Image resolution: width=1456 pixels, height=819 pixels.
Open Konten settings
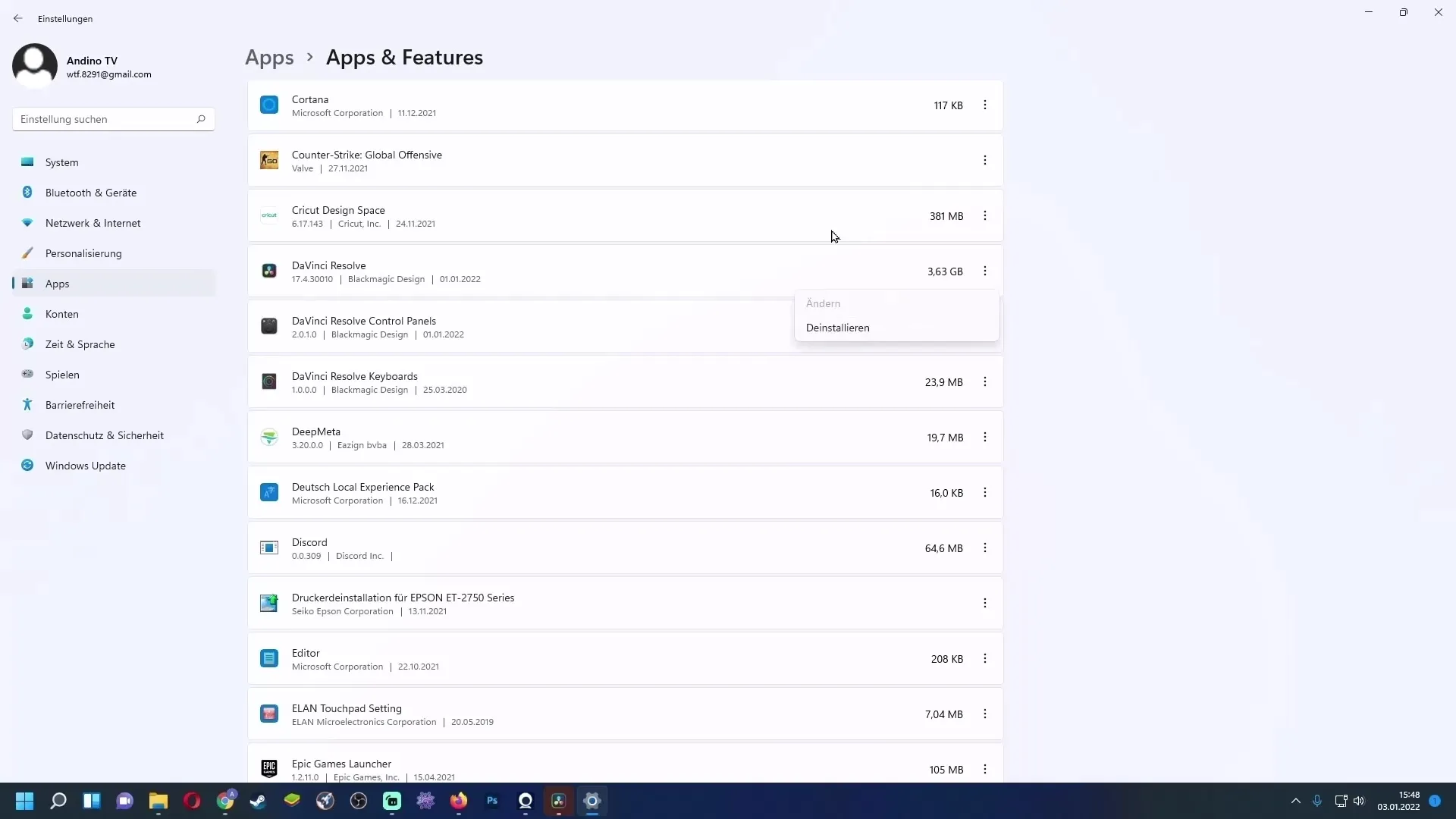coord(114,314)
